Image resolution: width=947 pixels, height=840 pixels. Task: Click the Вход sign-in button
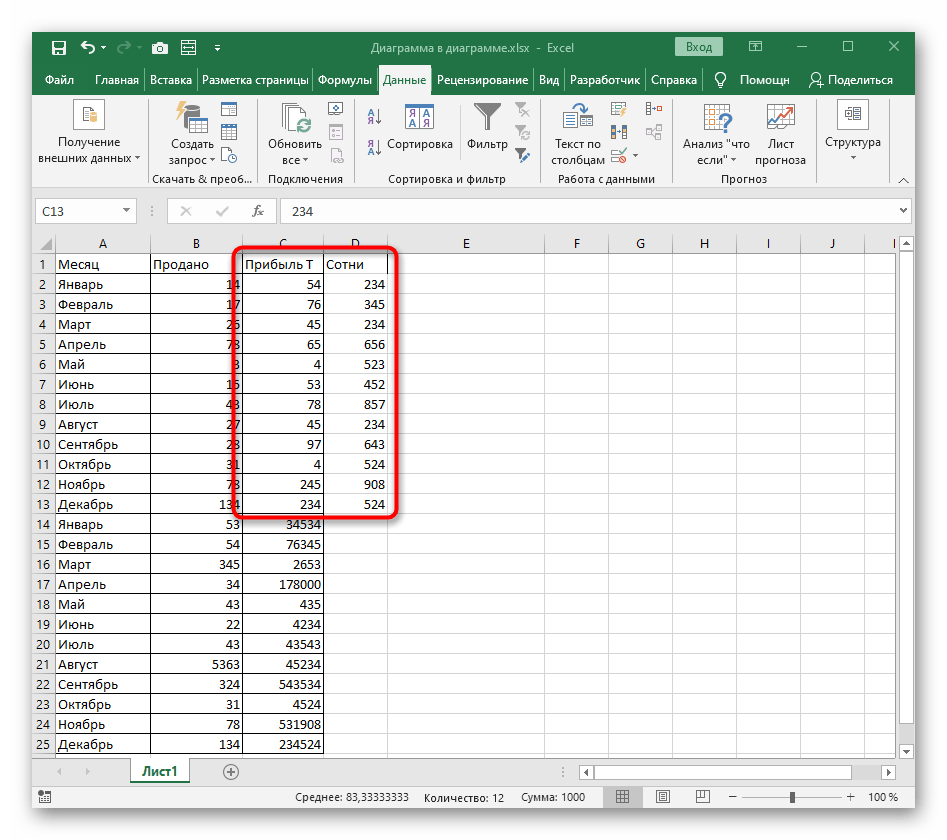pos(699,47)
